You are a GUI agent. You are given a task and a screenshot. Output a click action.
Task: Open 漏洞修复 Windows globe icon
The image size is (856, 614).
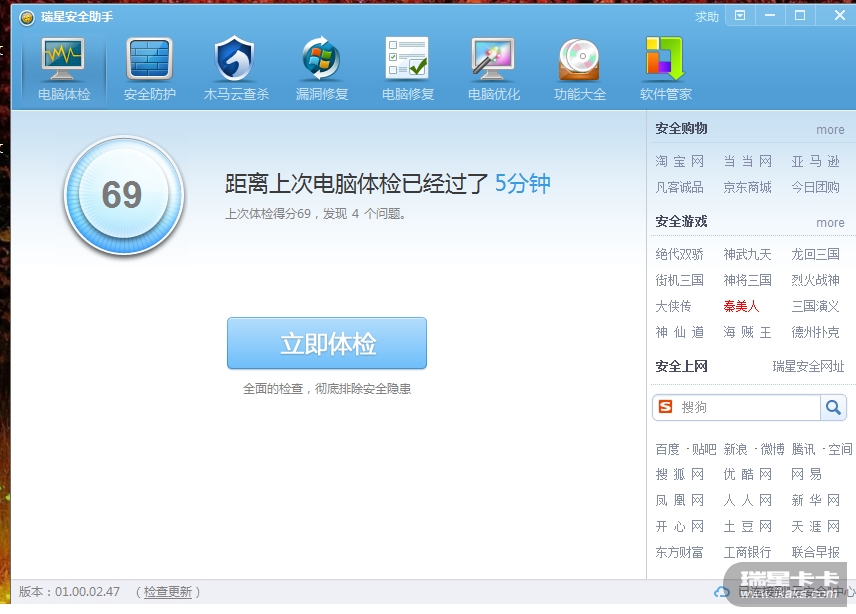point(322,58)
